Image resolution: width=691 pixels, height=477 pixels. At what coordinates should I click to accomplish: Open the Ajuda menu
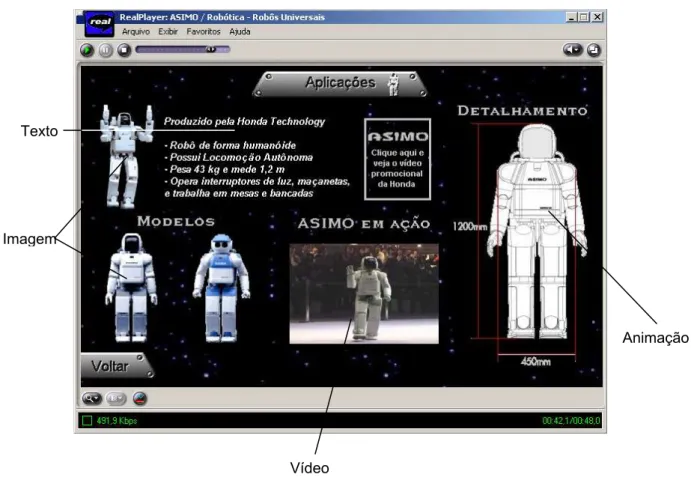click(240, 32)
